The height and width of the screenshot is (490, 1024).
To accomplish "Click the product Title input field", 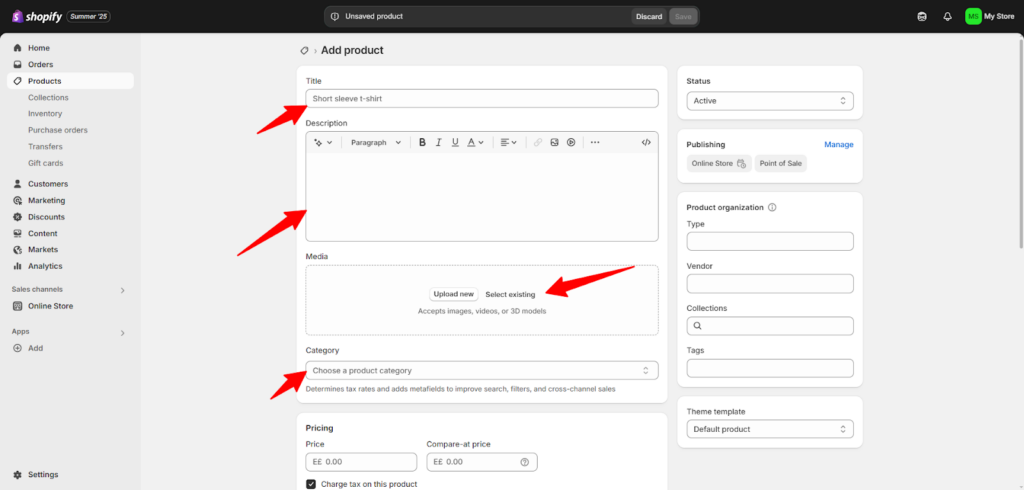I will point(481,98).
